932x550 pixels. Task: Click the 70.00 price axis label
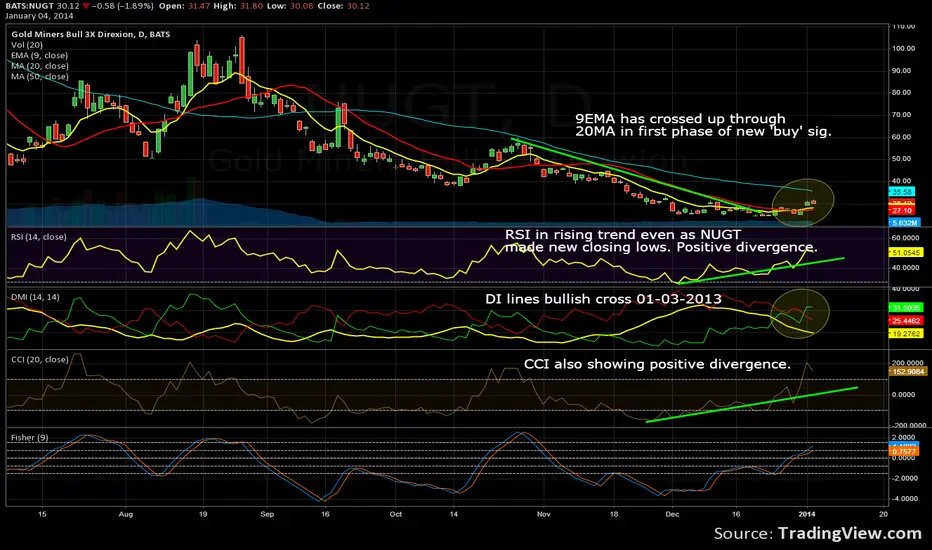point(901,115)
